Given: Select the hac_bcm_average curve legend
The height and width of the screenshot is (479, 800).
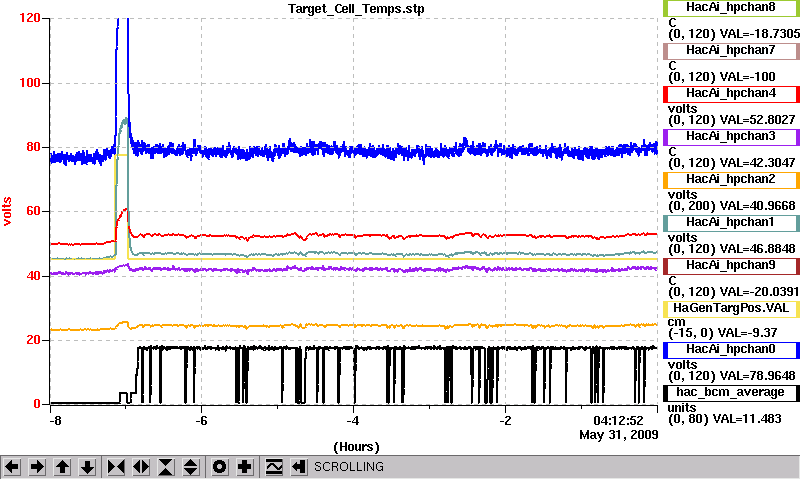Looking at the screenshot, I should (x=731, y=392).
